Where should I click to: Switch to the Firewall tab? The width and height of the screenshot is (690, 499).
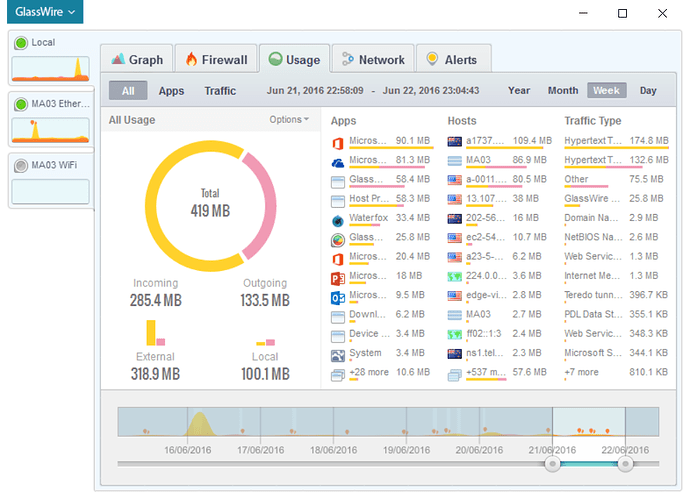[216, 60]
